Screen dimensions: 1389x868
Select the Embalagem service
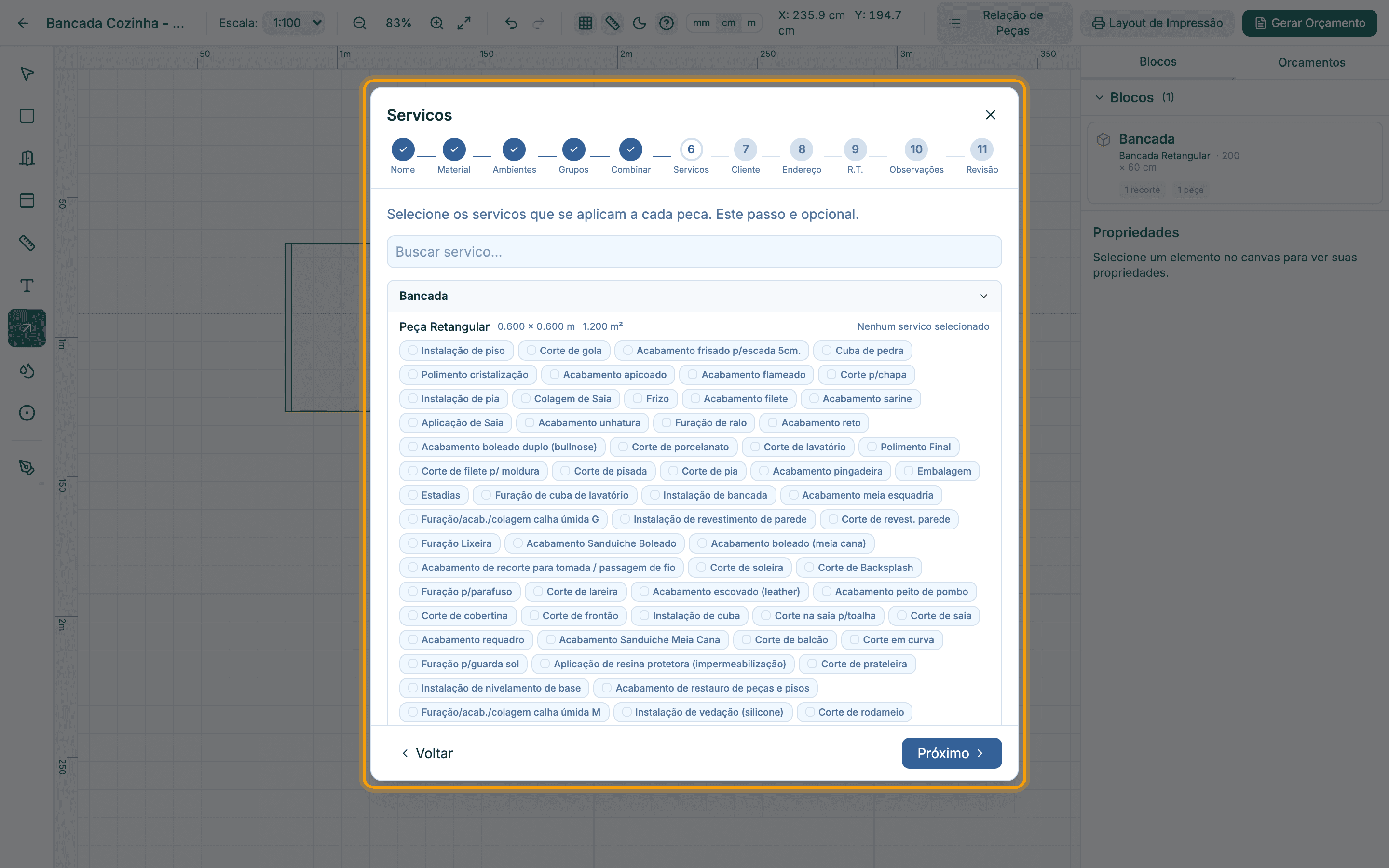point(937,471)
